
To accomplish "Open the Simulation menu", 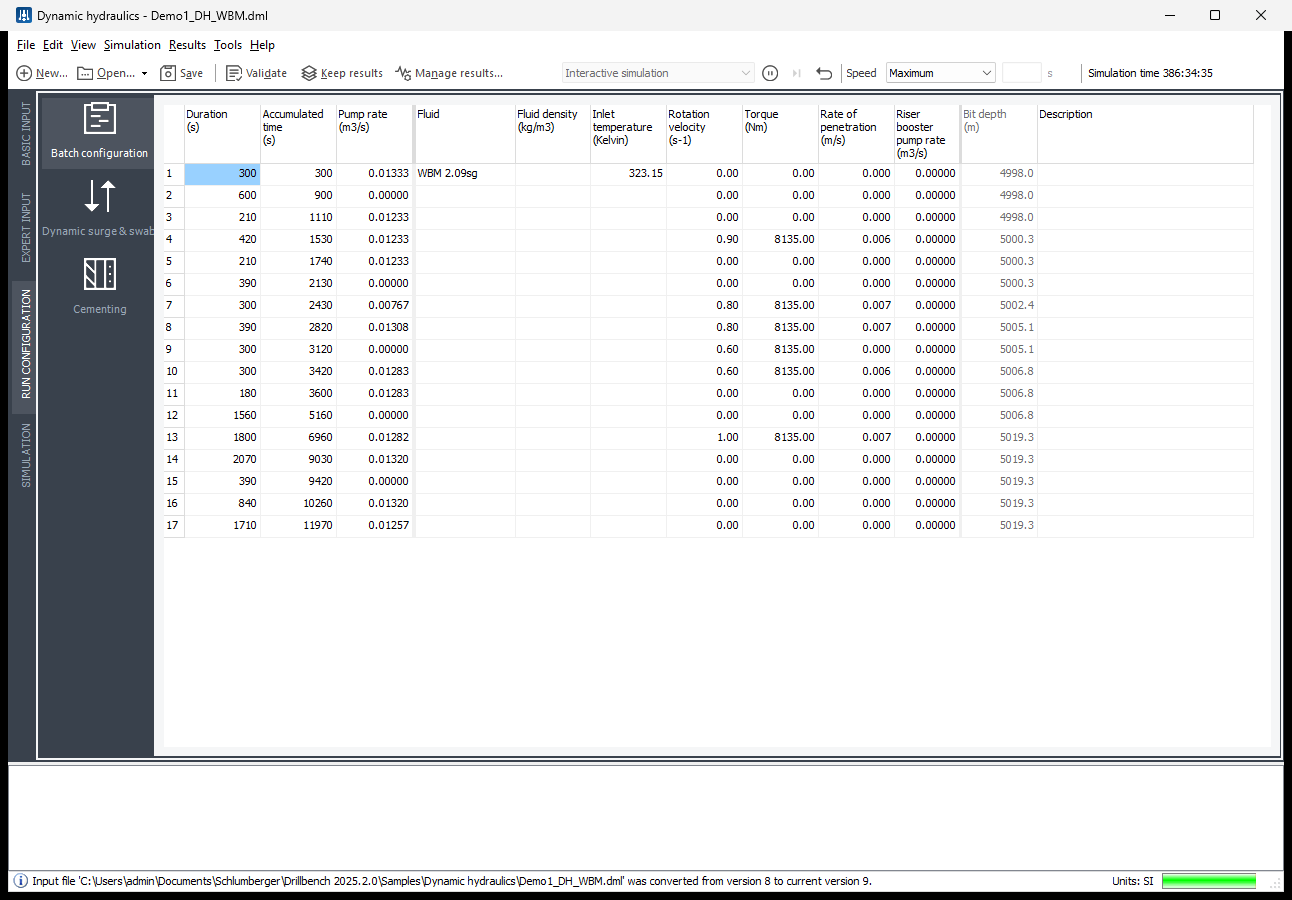I will tap(132, 45).
